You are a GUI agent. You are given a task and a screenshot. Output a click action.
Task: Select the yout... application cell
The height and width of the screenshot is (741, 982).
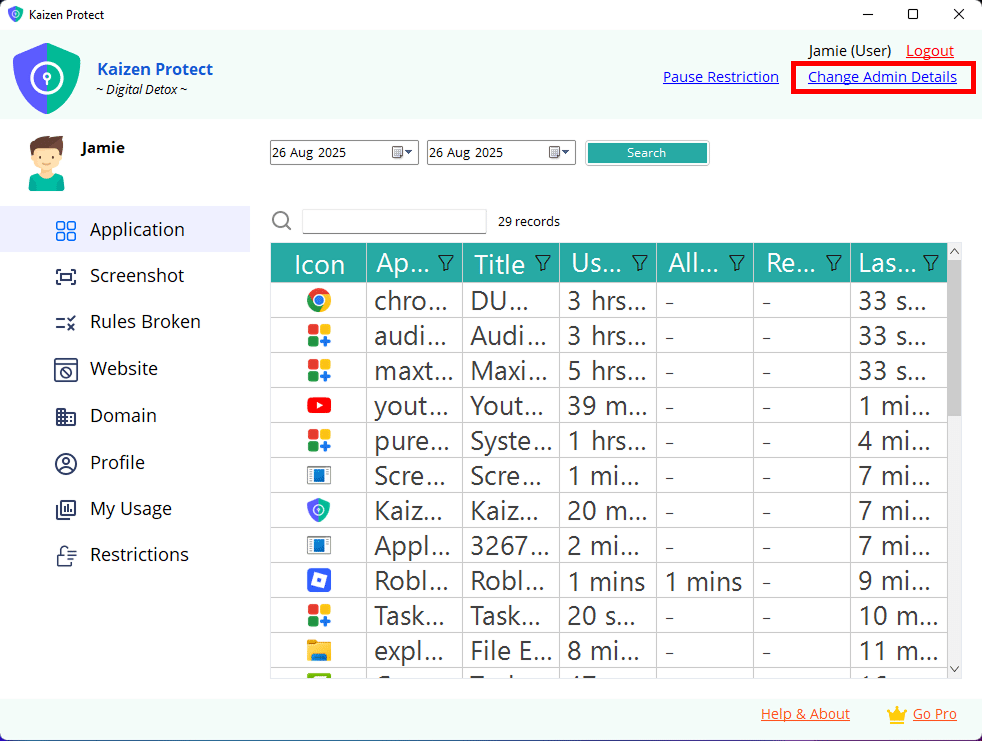(415, 406)
